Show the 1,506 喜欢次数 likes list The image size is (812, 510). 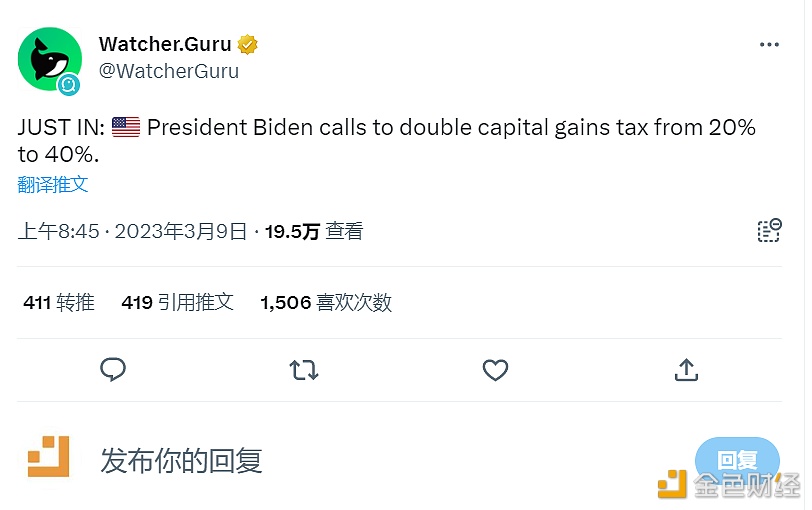326,302
